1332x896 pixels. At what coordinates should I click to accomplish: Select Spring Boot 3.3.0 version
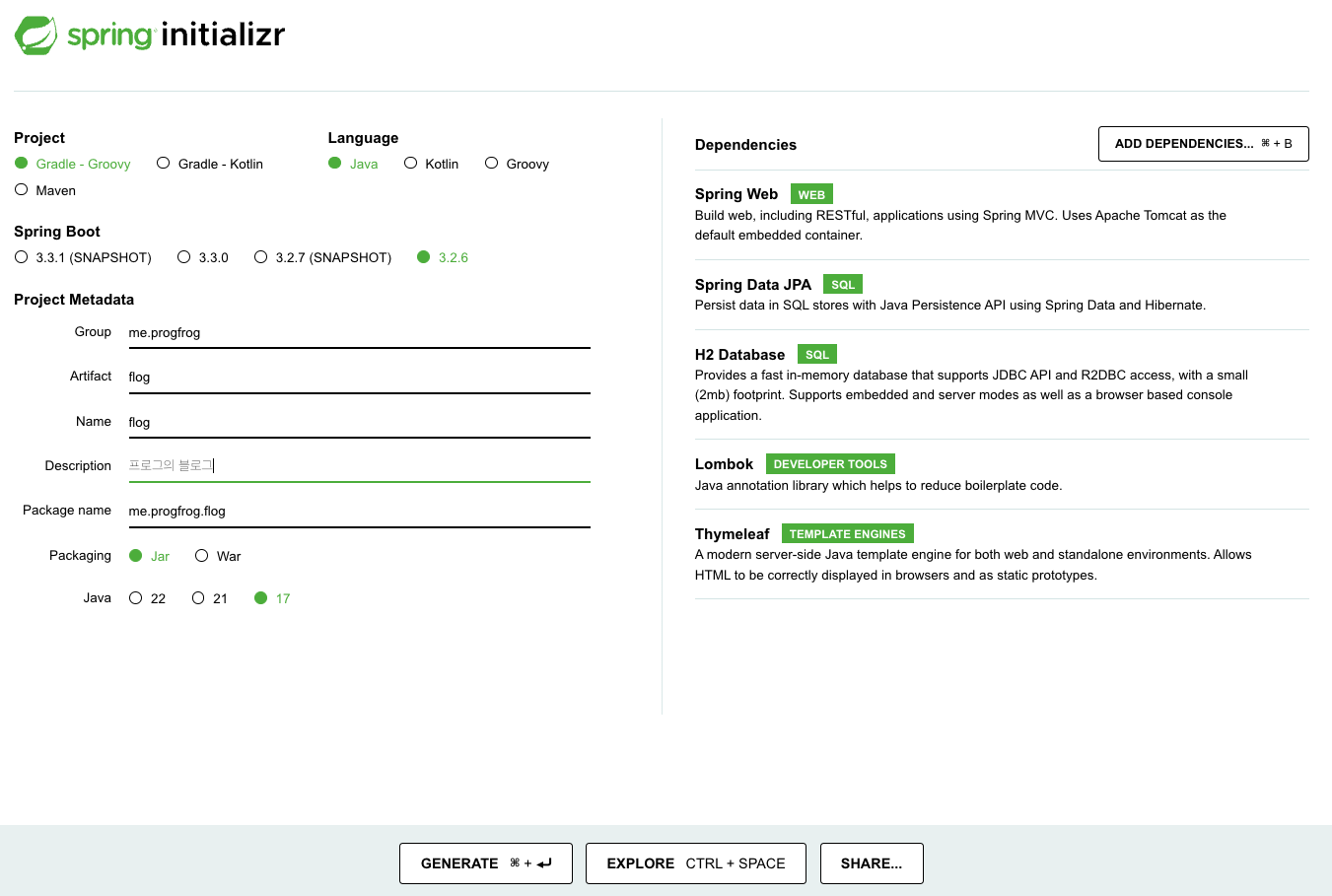202,257
